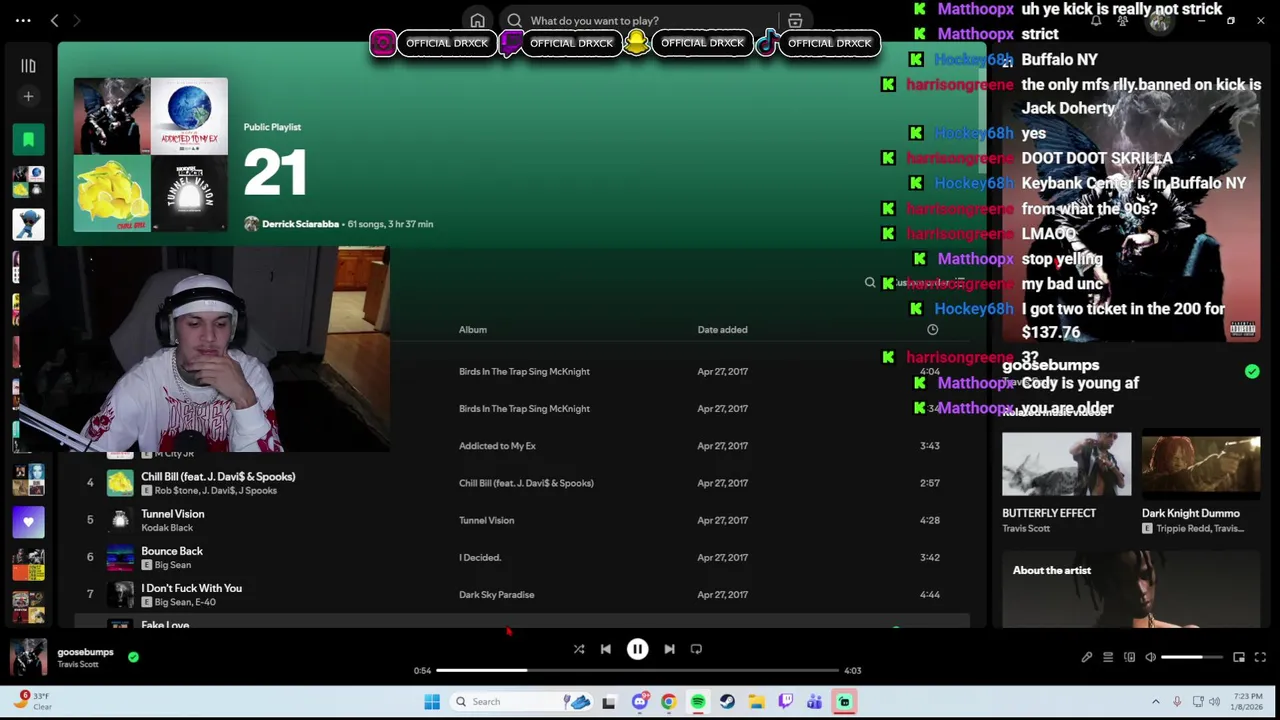Open Browse icon beside search bar
Image resolution: width=1280 pixels, height=720 pixels.
tap(795, 20)
